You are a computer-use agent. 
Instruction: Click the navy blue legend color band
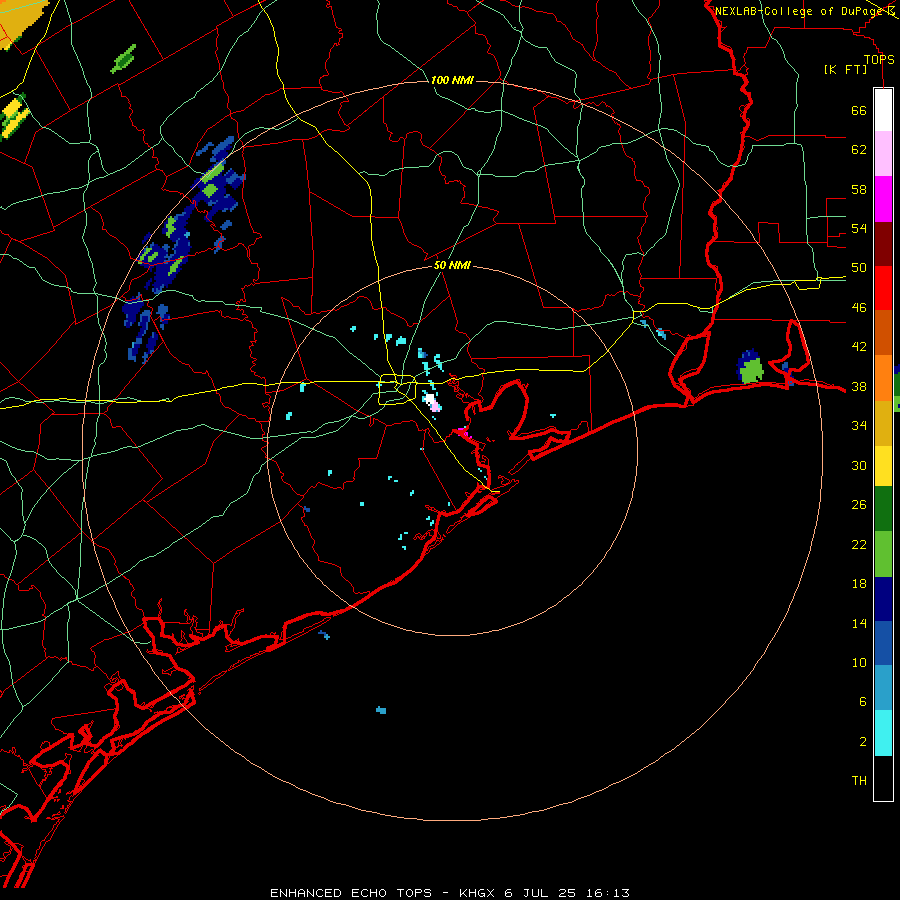883,599
